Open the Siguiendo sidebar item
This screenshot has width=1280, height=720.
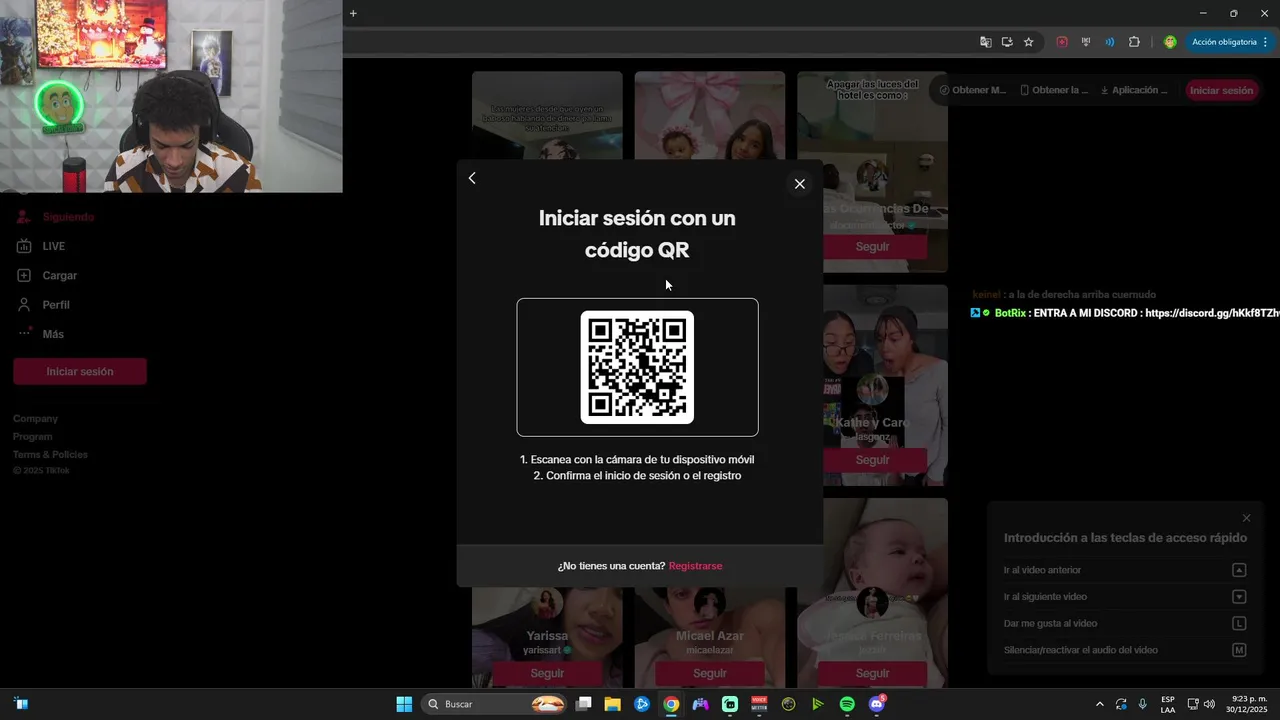point(57,217)
